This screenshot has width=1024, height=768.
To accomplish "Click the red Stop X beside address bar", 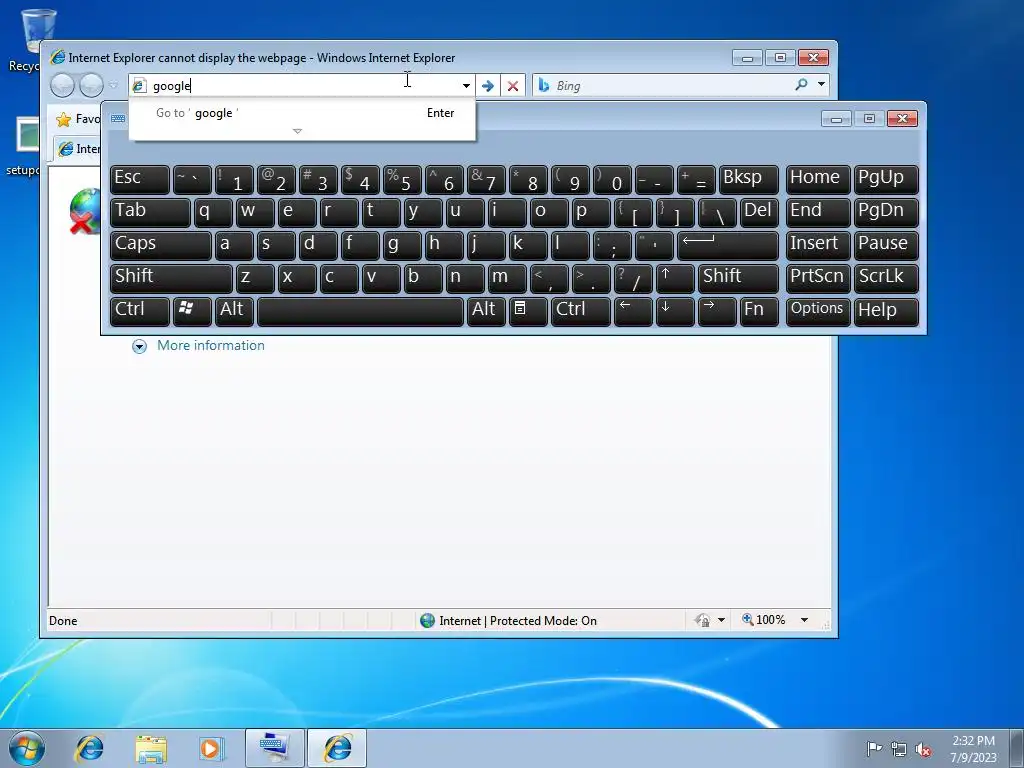I will 513,86.
